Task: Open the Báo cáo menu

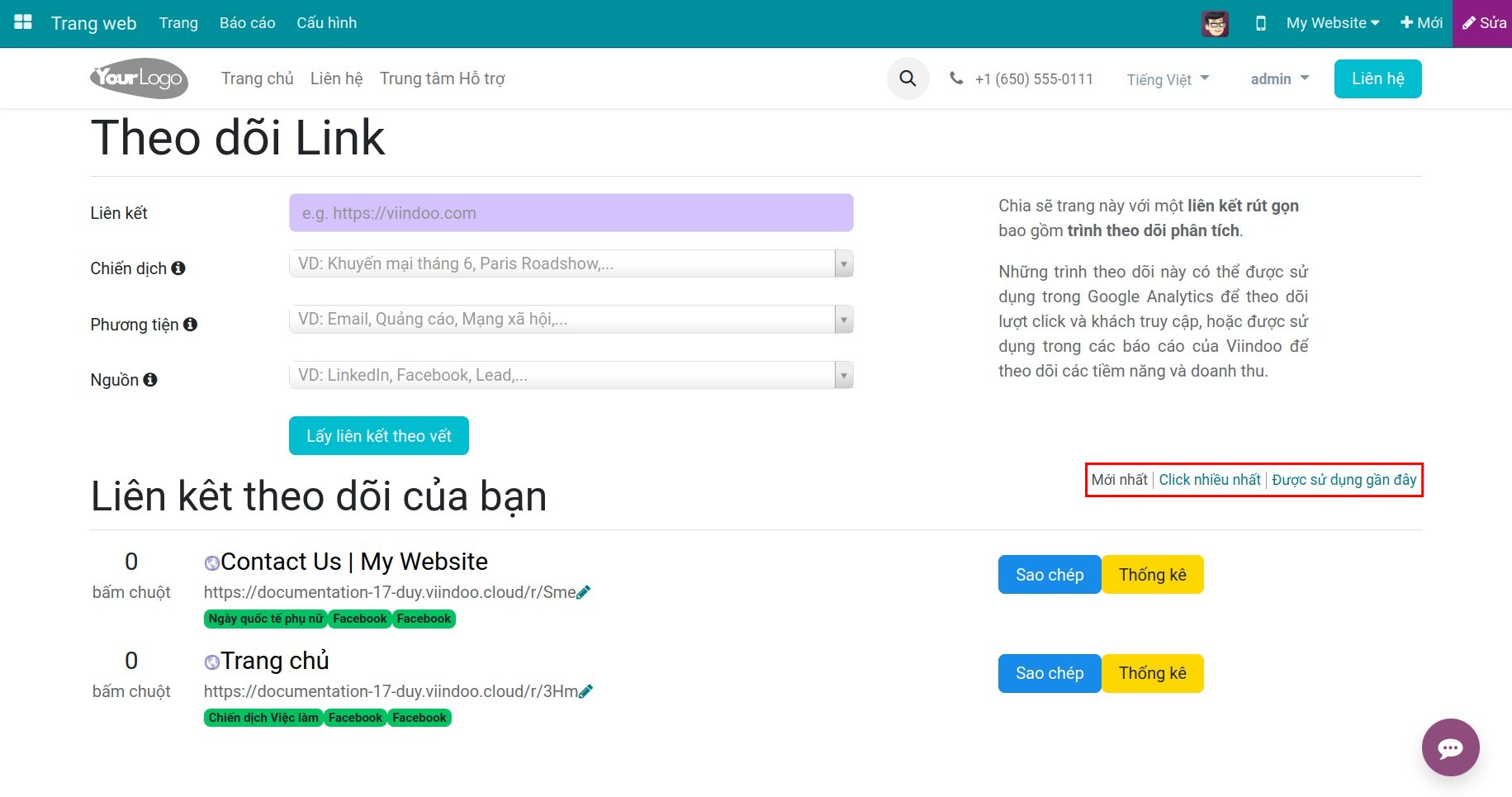Action: [x=248, y=23]
